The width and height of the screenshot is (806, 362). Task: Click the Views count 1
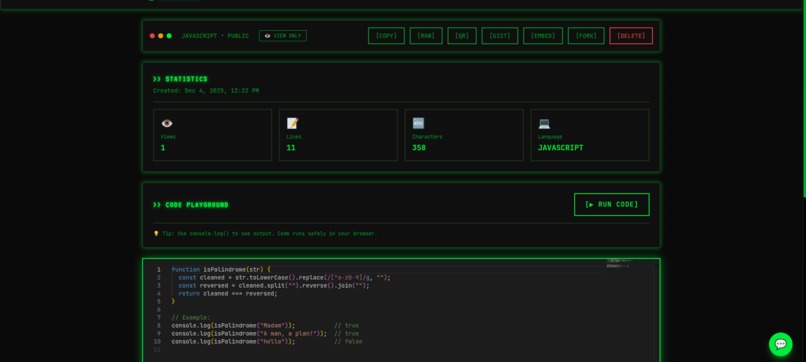coord(163,148)
